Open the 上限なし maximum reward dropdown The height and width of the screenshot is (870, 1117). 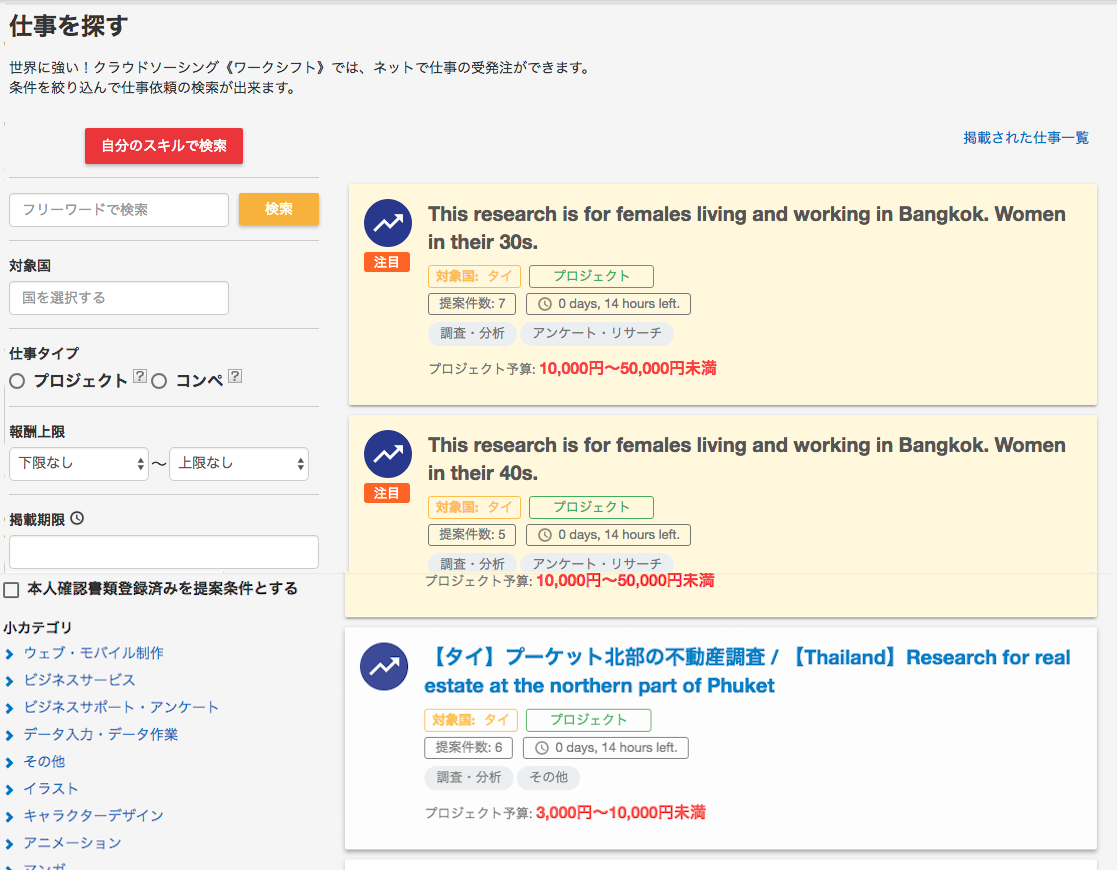(239, 464)
